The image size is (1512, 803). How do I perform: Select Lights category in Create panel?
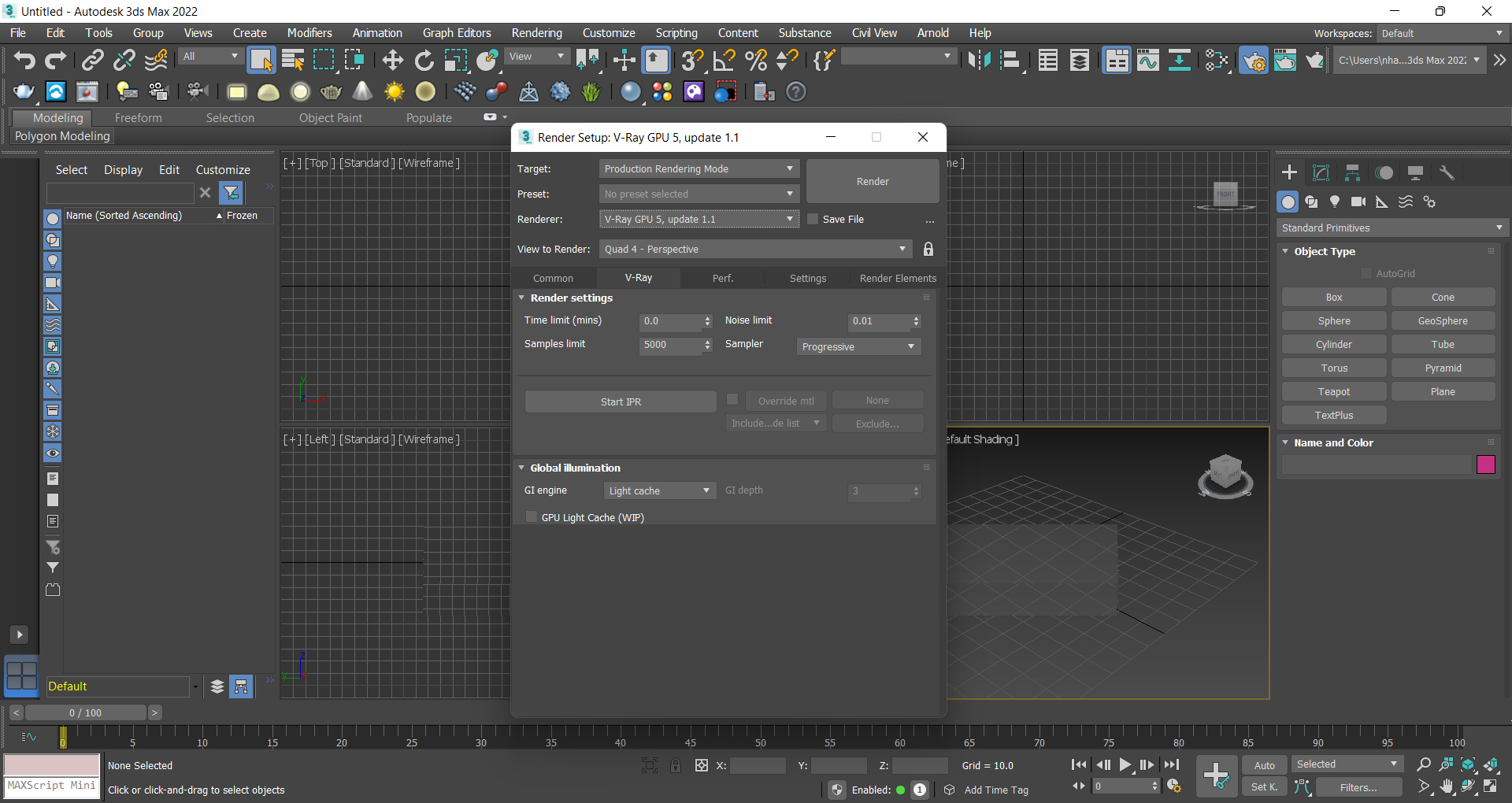[1335, 202]
